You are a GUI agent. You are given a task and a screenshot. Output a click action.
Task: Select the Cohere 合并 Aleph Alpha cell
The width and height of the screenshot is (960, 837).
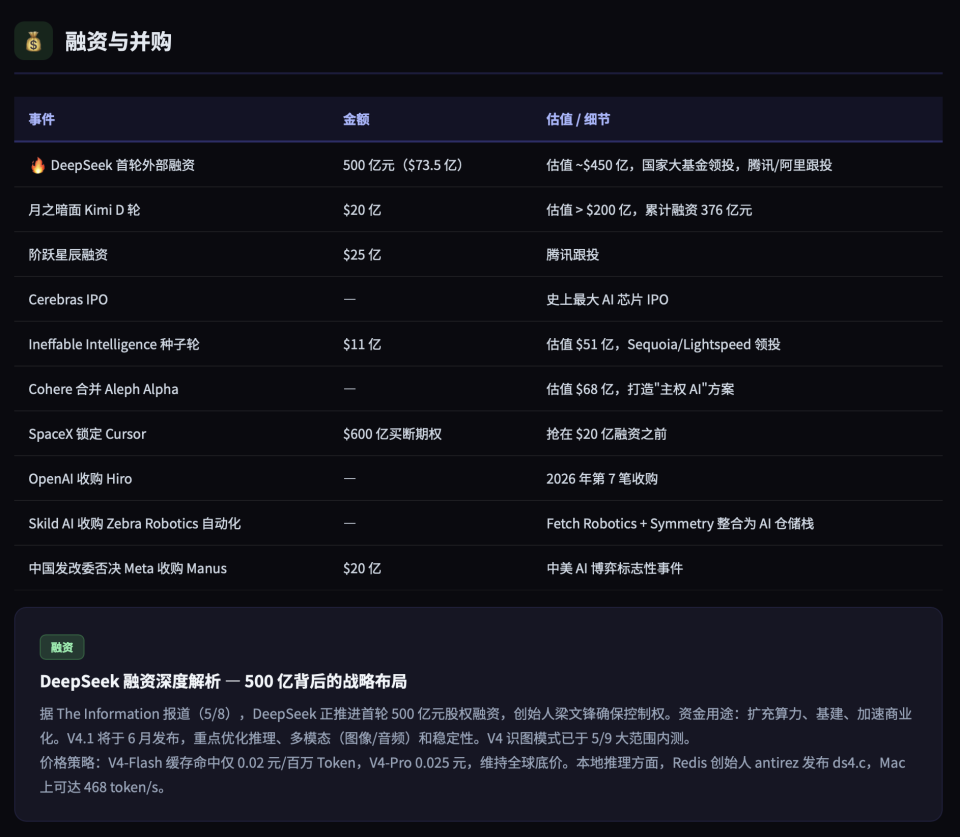[x=103, y=389]
